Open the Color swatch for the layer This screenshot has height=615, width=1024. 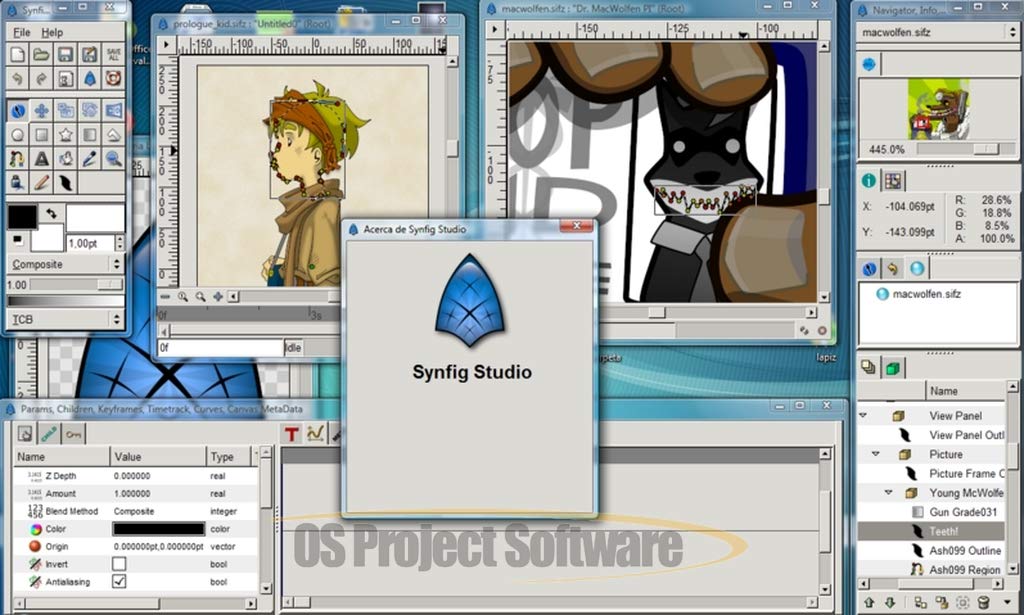[x=160, y=529]
